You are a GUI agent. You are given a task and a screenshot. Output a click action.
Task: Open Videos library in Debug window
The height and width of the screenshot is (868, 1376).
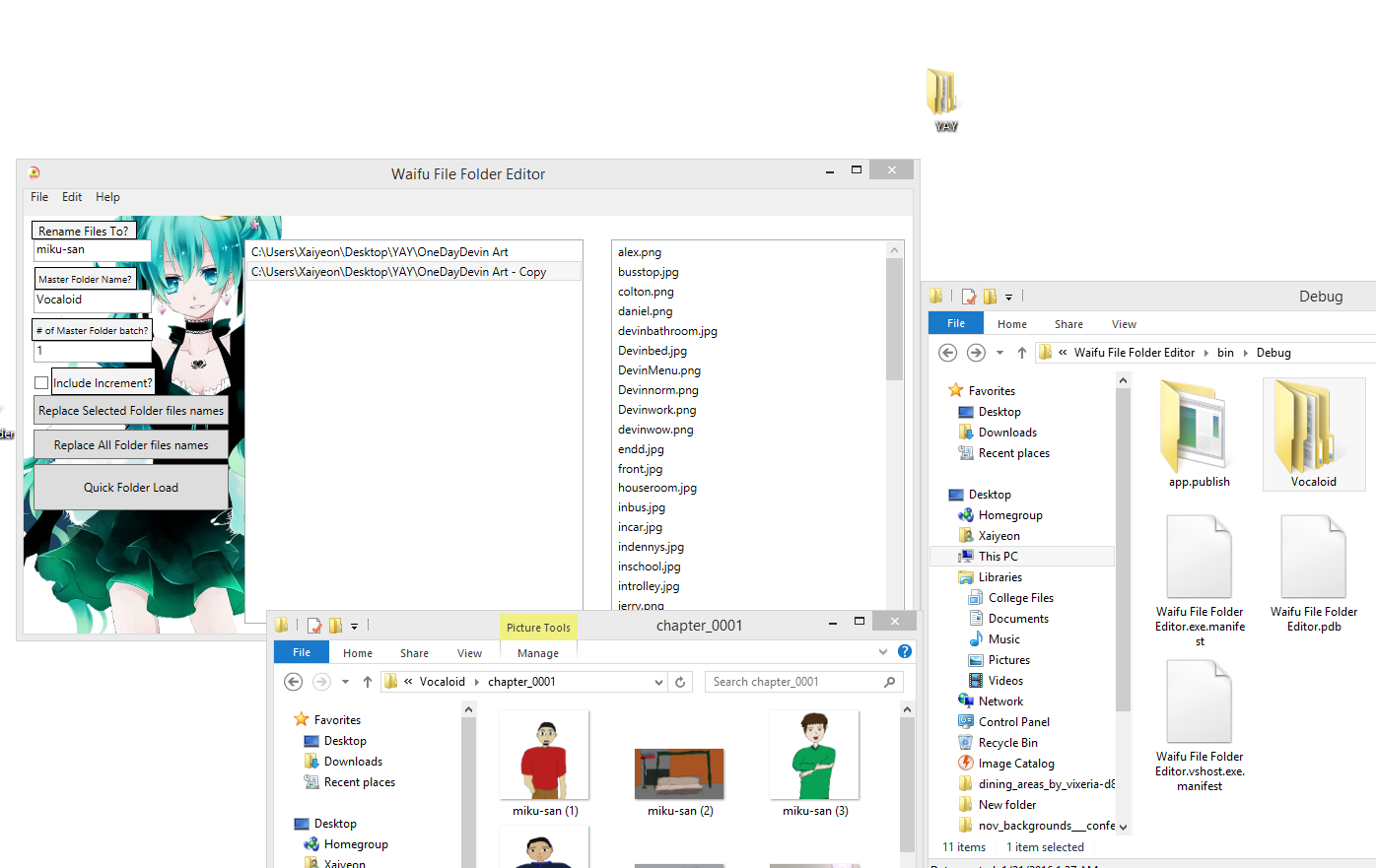1005,681
